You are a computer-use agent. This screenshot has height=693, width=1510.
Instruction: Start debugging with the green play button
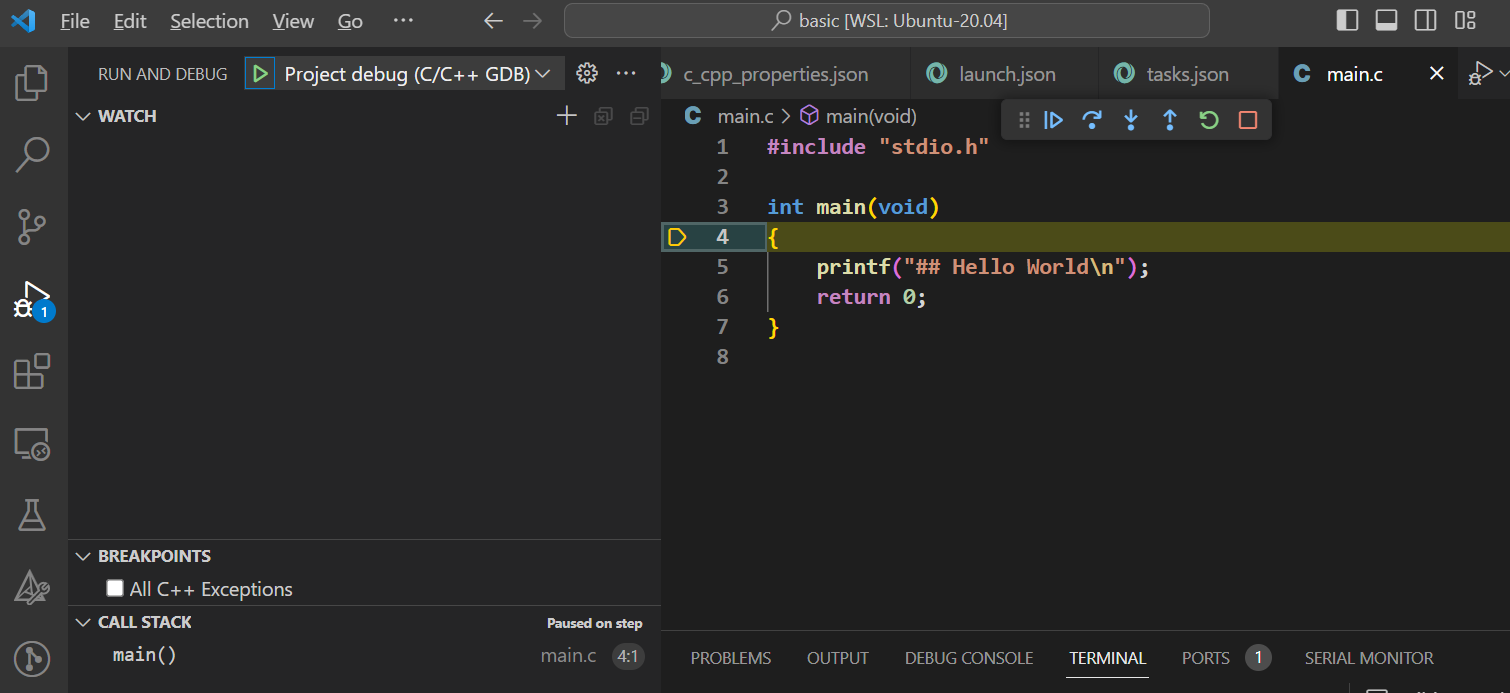pos(260,73)
